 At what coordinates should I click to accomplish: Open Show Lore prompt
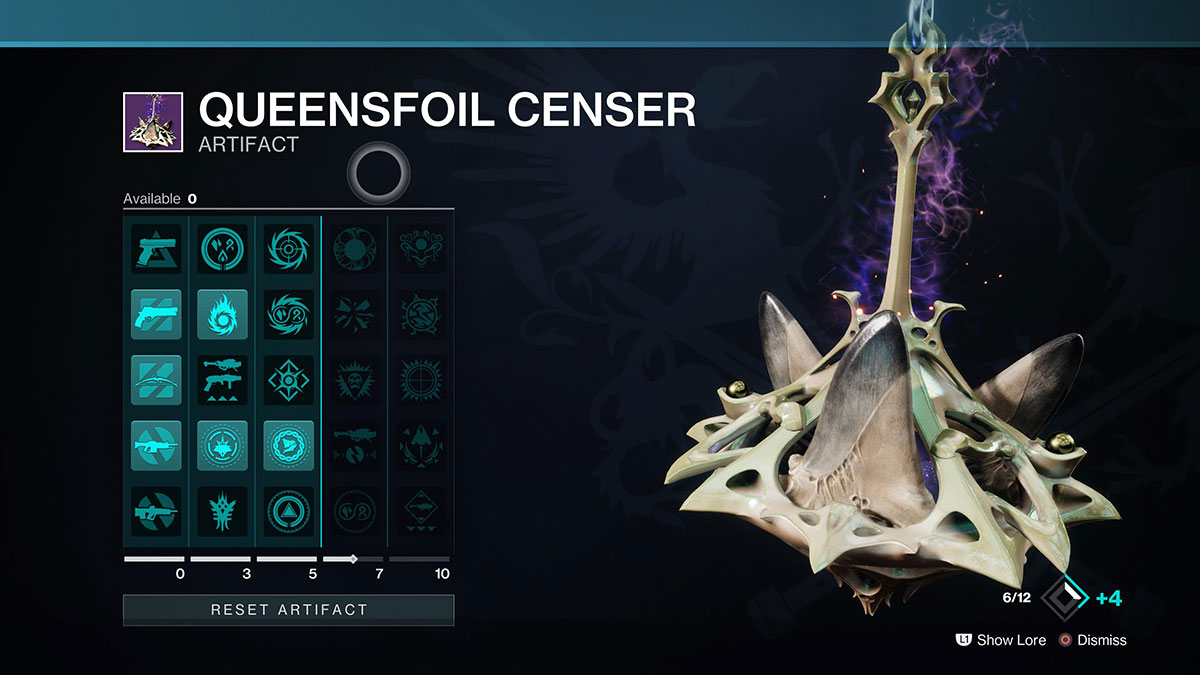(x=1002, y=640)
